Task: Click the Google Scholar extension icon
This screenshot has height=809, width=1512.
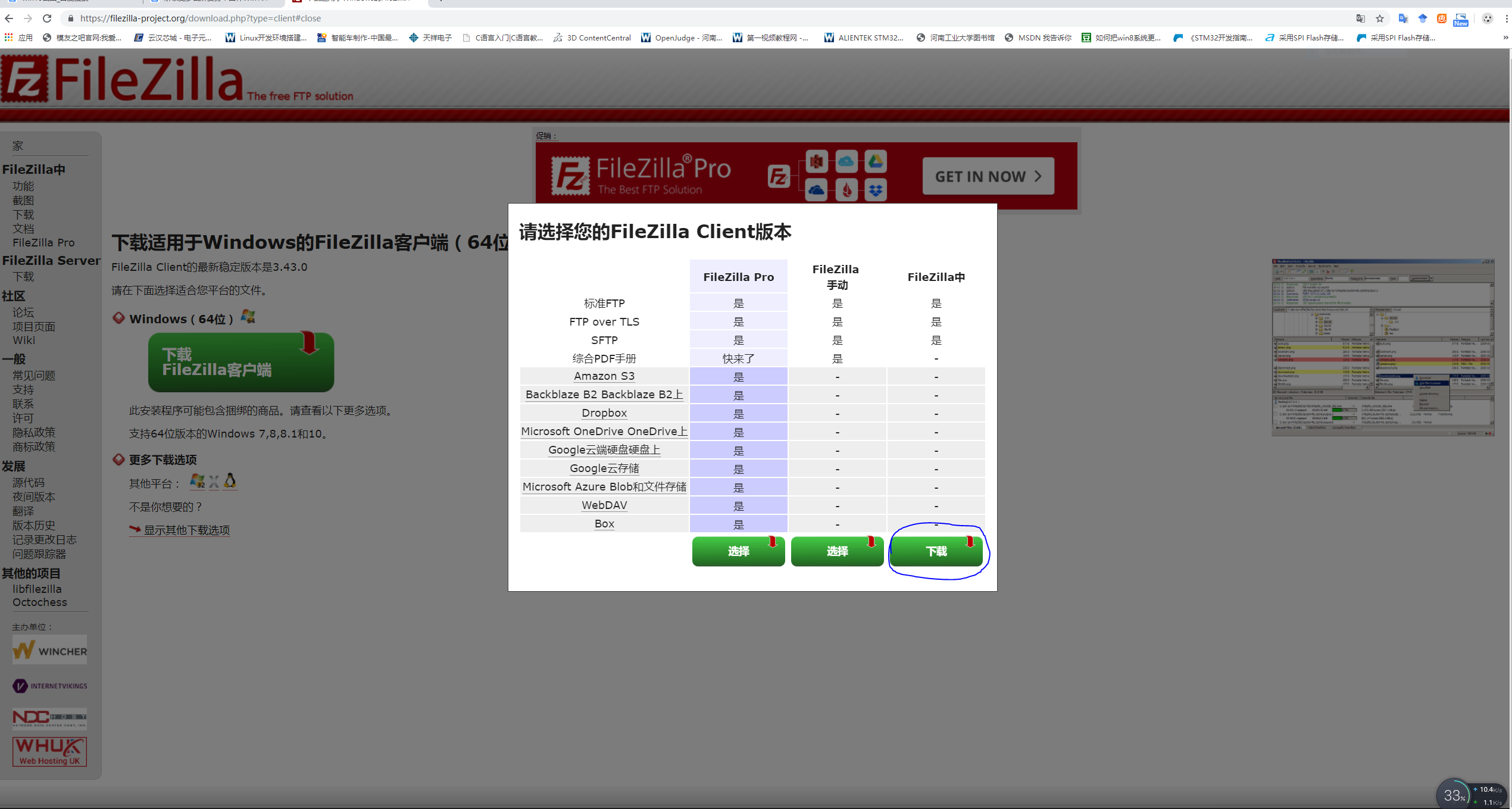Action: pos(1423,18)
